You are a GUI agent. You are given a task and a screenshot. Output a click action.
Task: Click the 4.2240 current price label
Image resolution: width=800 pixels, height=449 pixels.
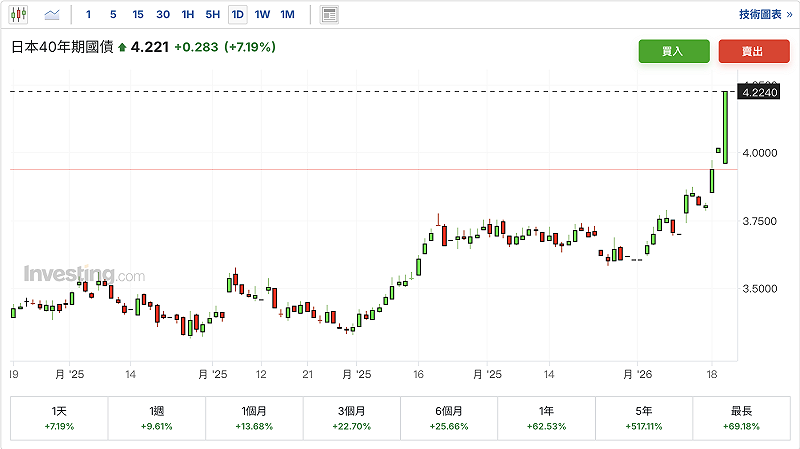pos(759,92)
